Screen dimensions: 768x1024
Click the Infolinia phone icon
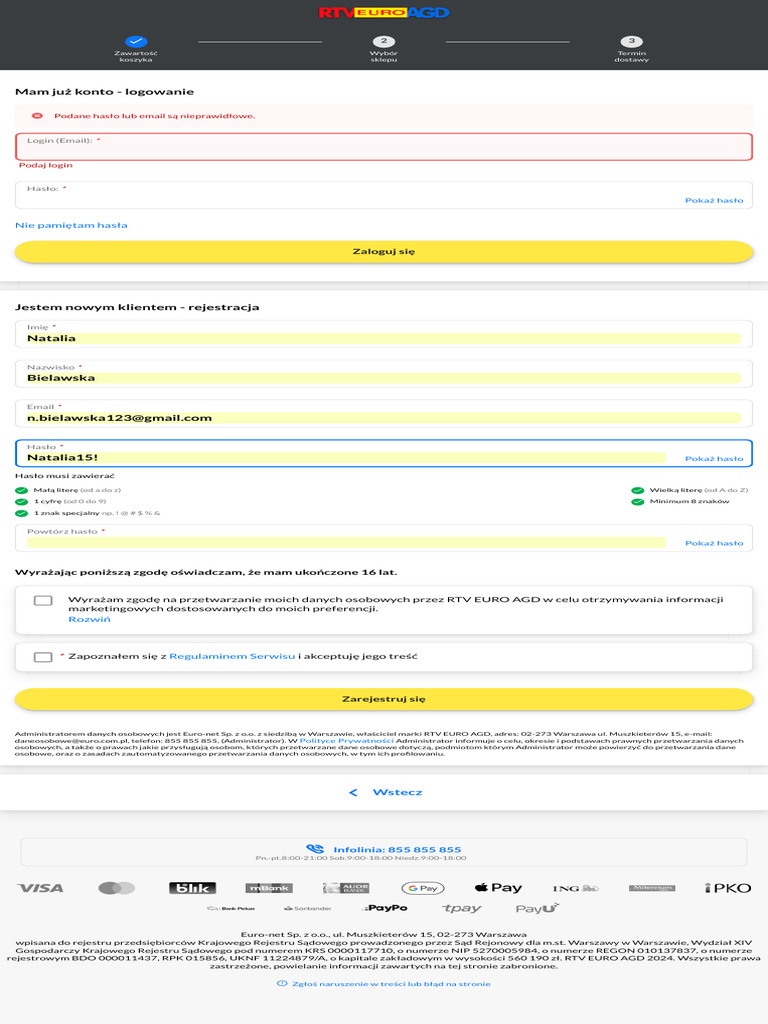(x=315, y=849)
